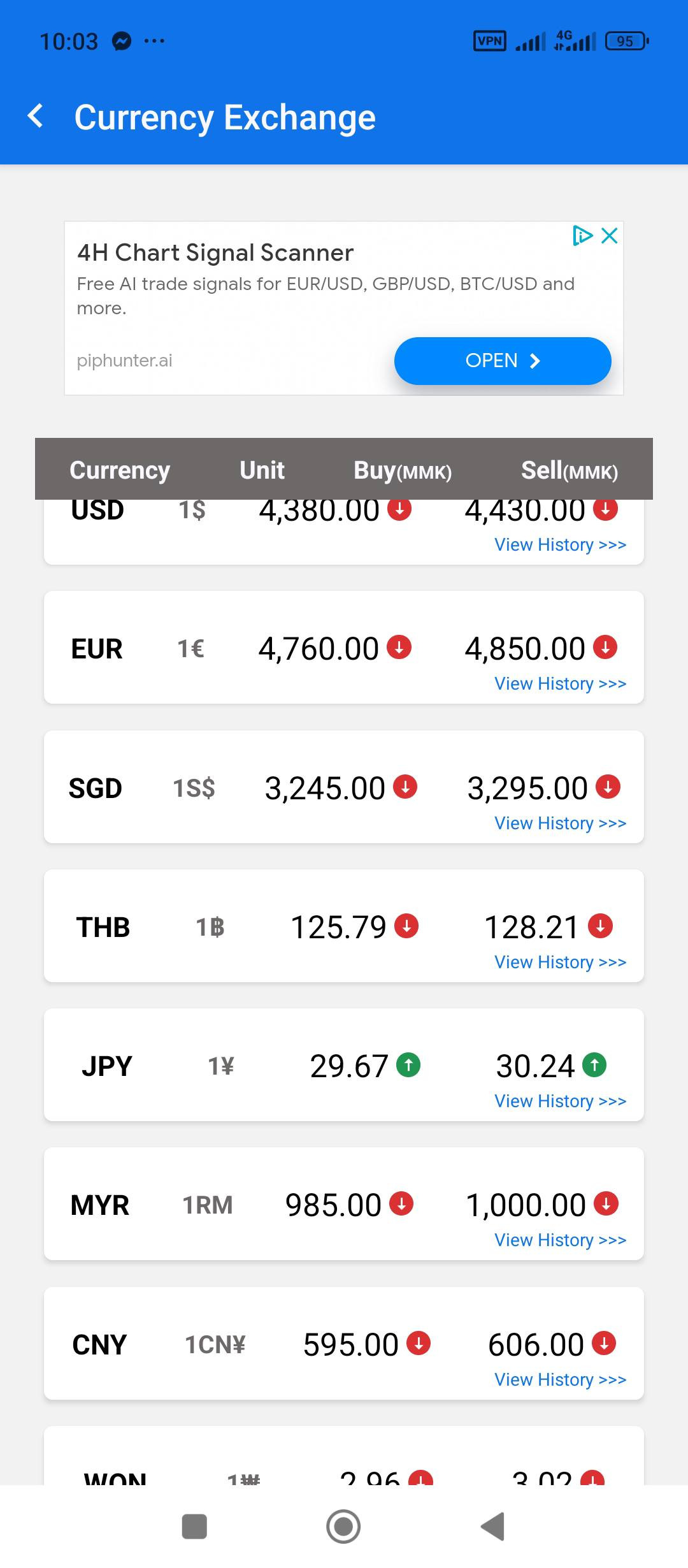Tap JPY buy rate green up-arrow
This screenshot has width=688, height=1568.
tap(408, 1064)
